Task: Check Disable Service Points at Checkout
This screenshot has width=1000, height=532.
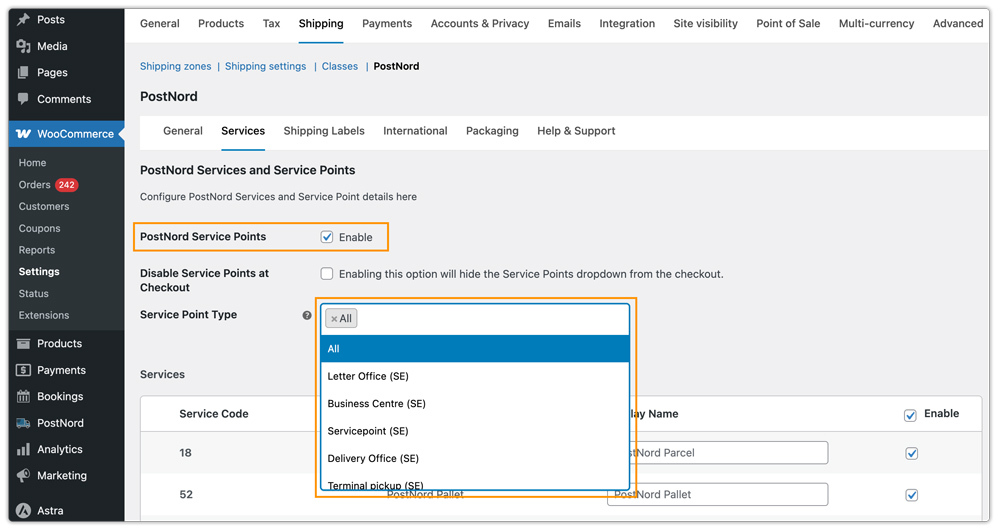Action: 327,274
